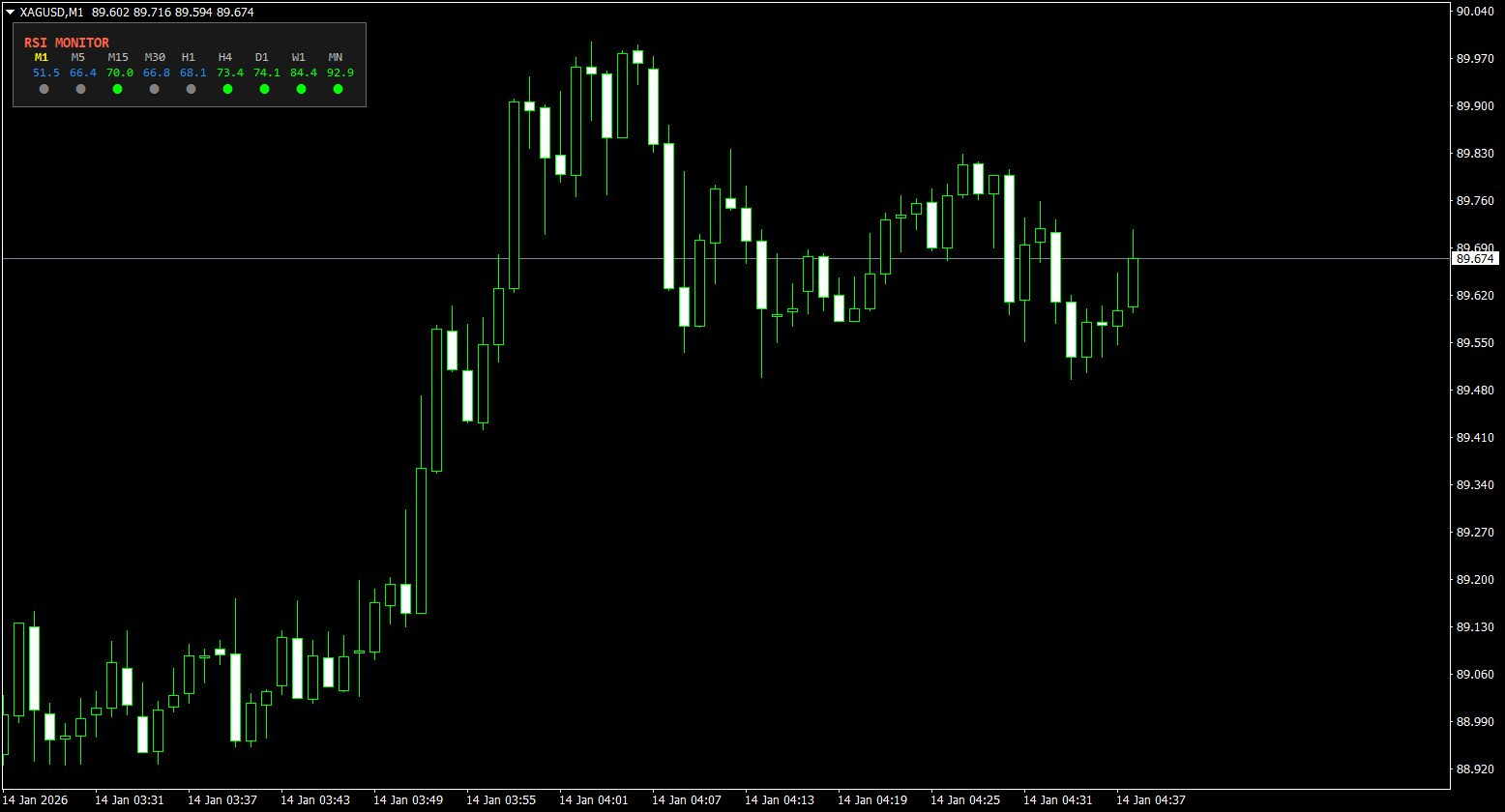Click the M1 RSI value 51.5
Viewport: 1505px width, 812px height.
(x=45, y=72)
